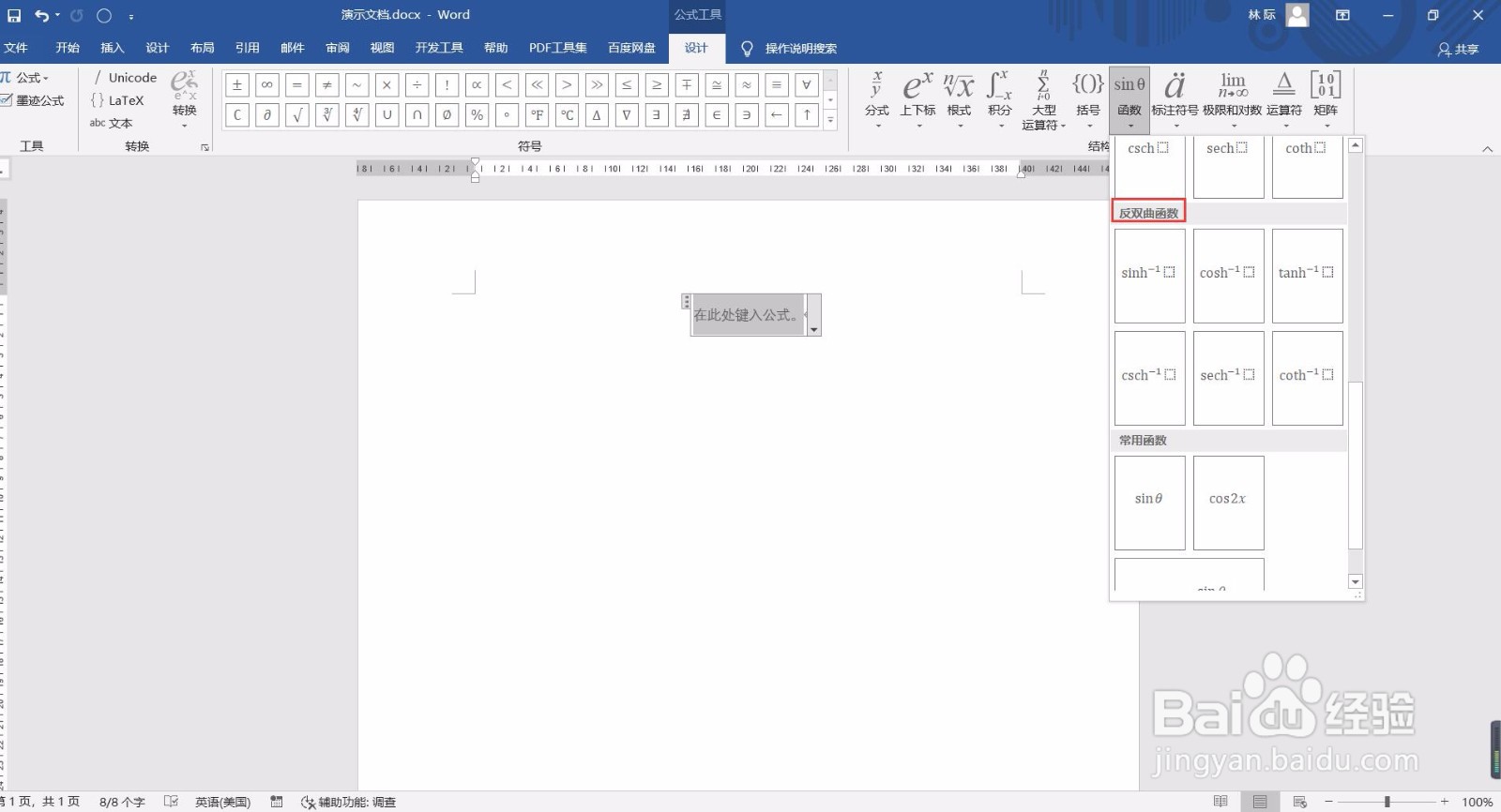Toggle abc 文本 normal text mode
1501x812 pixels.
pyautogui.click(x=111, y=123)
